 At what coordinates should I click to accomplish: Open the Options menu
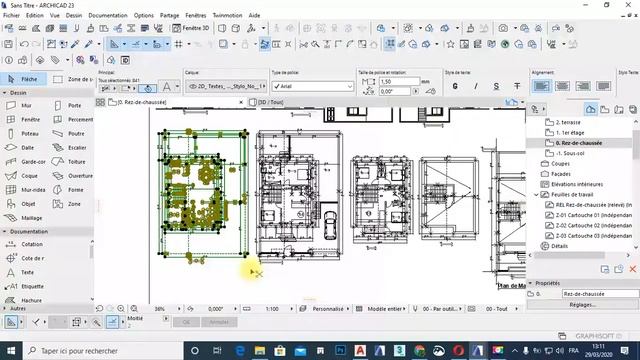(144, 15)
